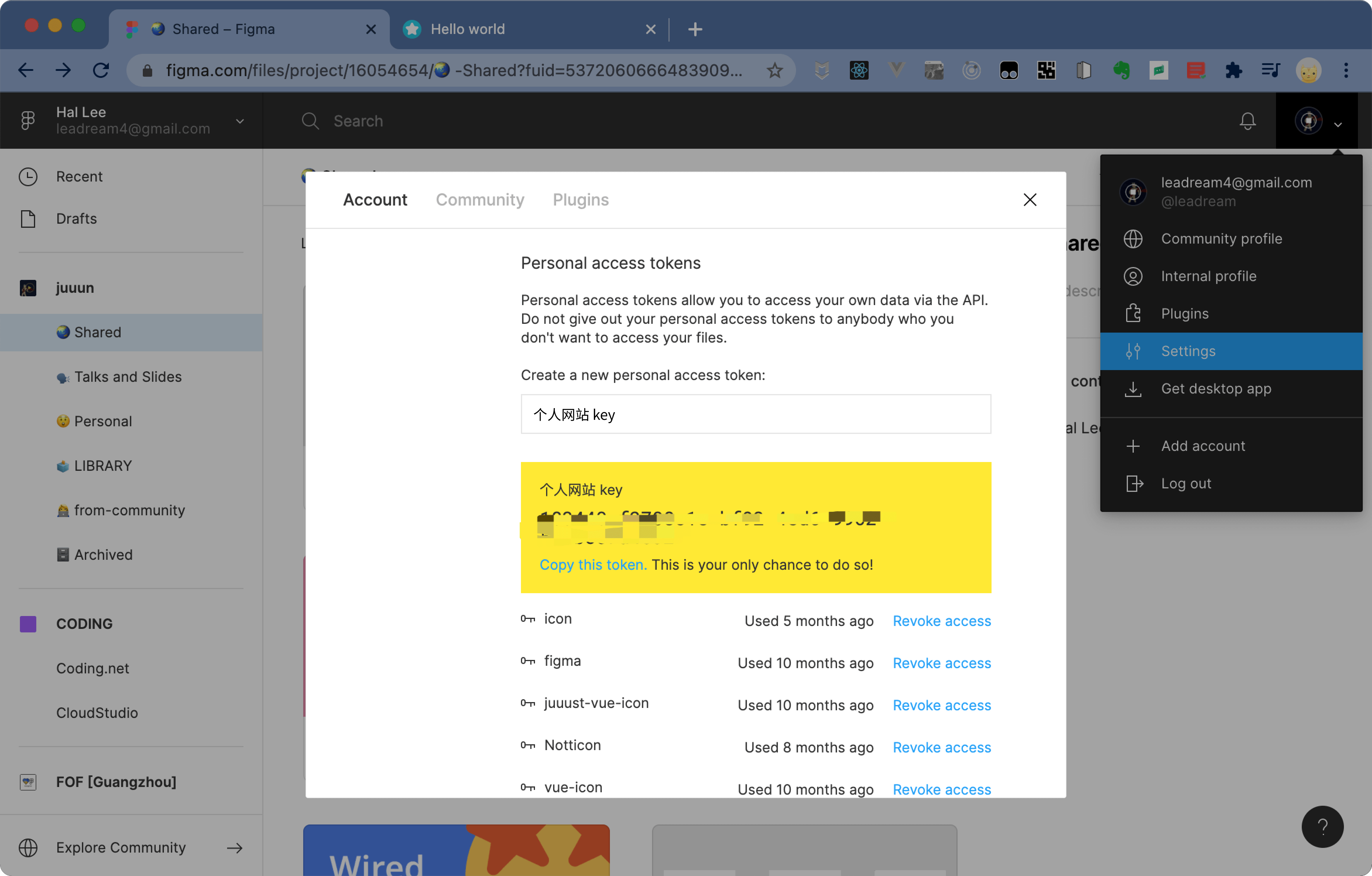Click leadream4@gmail.com profile in user menu

pos(1231,191)
